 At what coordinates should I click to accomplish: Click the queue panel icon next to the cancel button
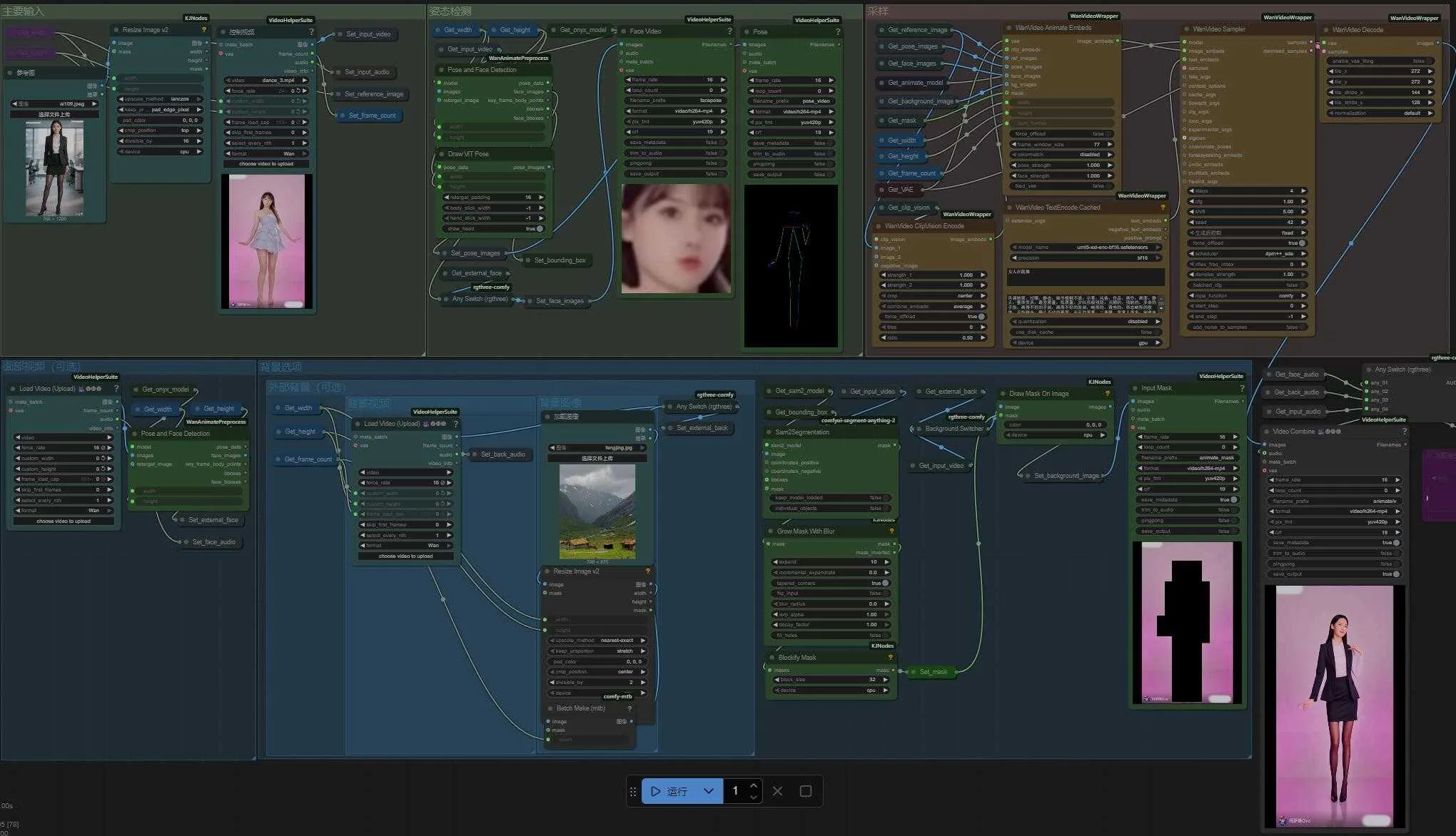806,791
